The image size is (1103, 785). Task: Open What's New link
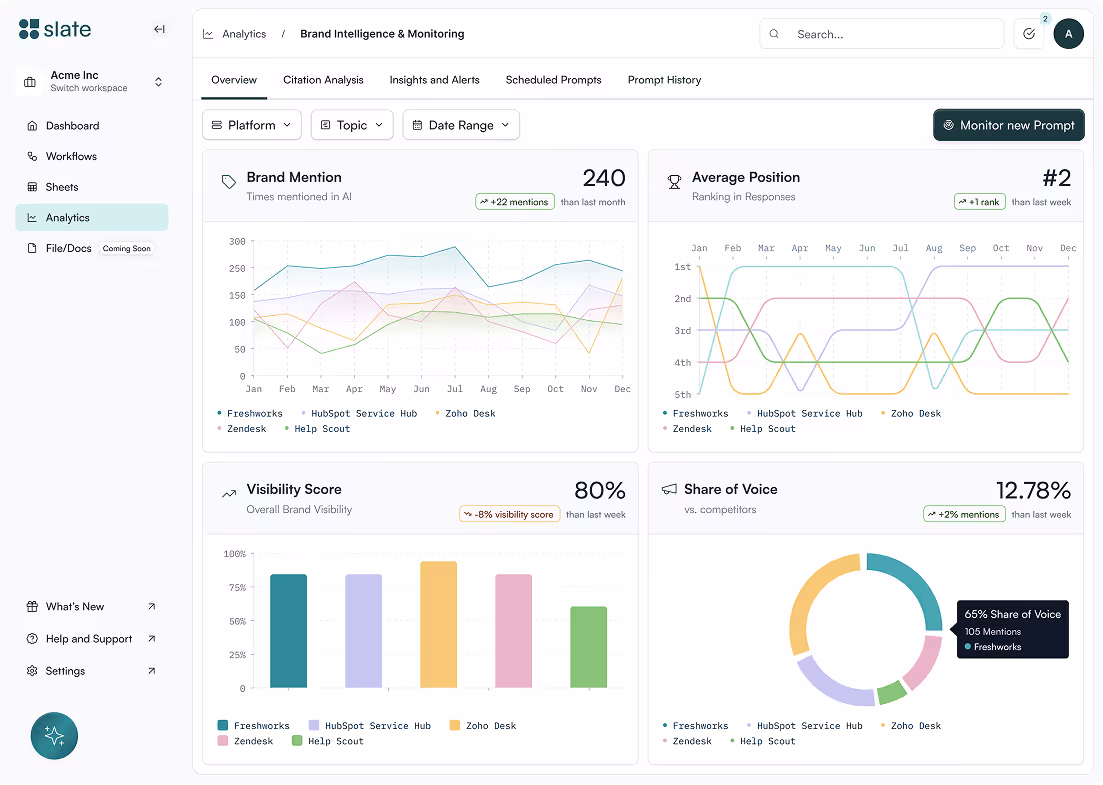coord(91,606)
